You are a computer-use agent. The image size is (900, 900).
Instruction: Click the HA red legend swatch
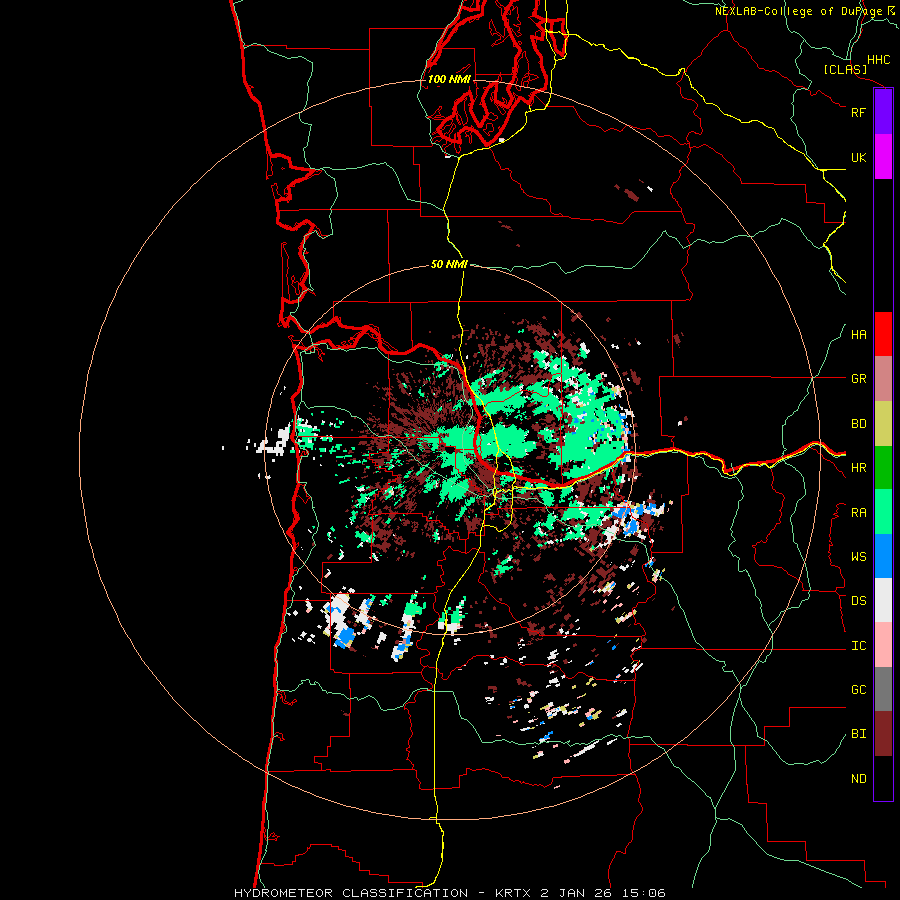(x=883, y=334)
